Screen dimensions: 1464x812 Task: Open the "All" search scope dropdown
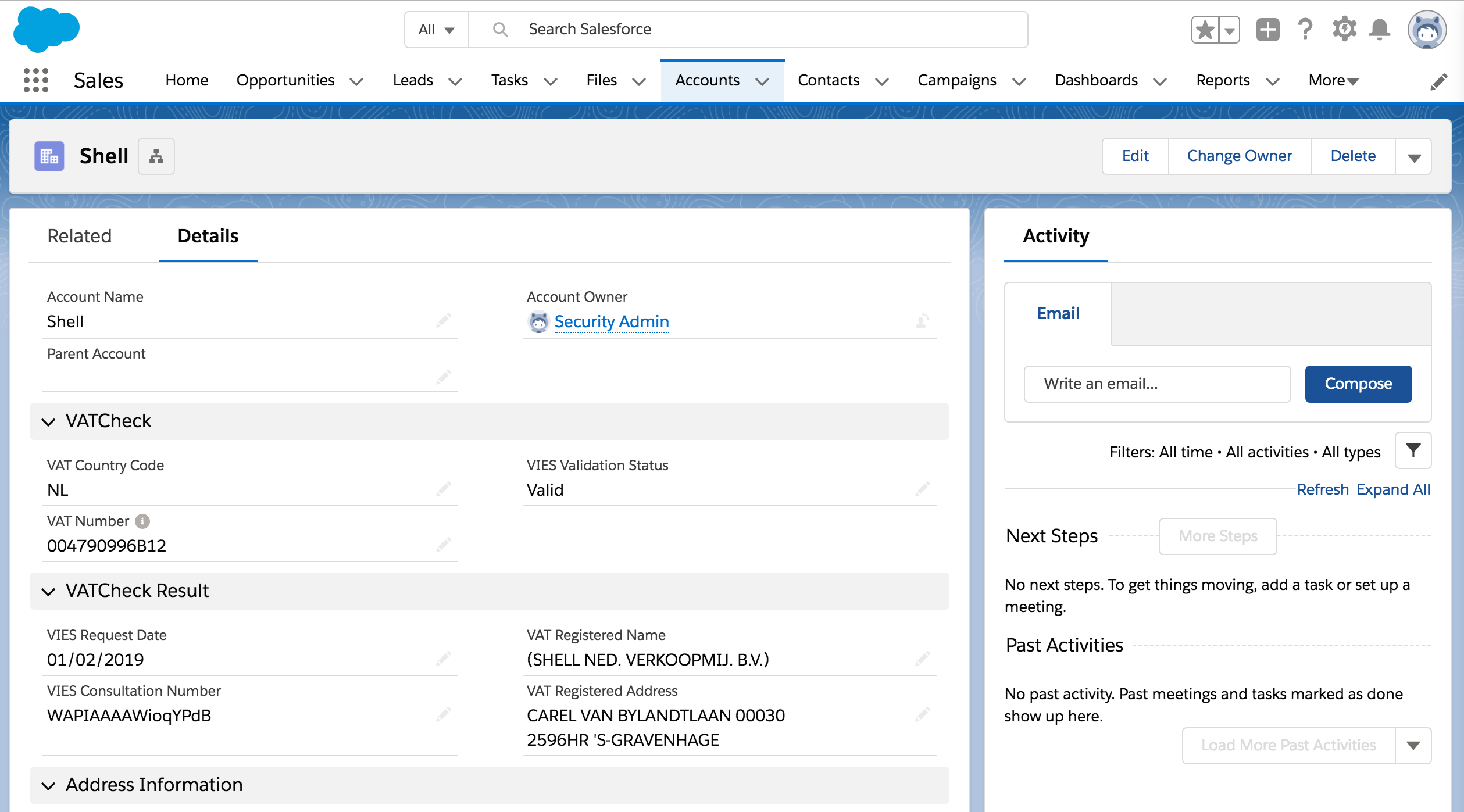pos(435,29)
